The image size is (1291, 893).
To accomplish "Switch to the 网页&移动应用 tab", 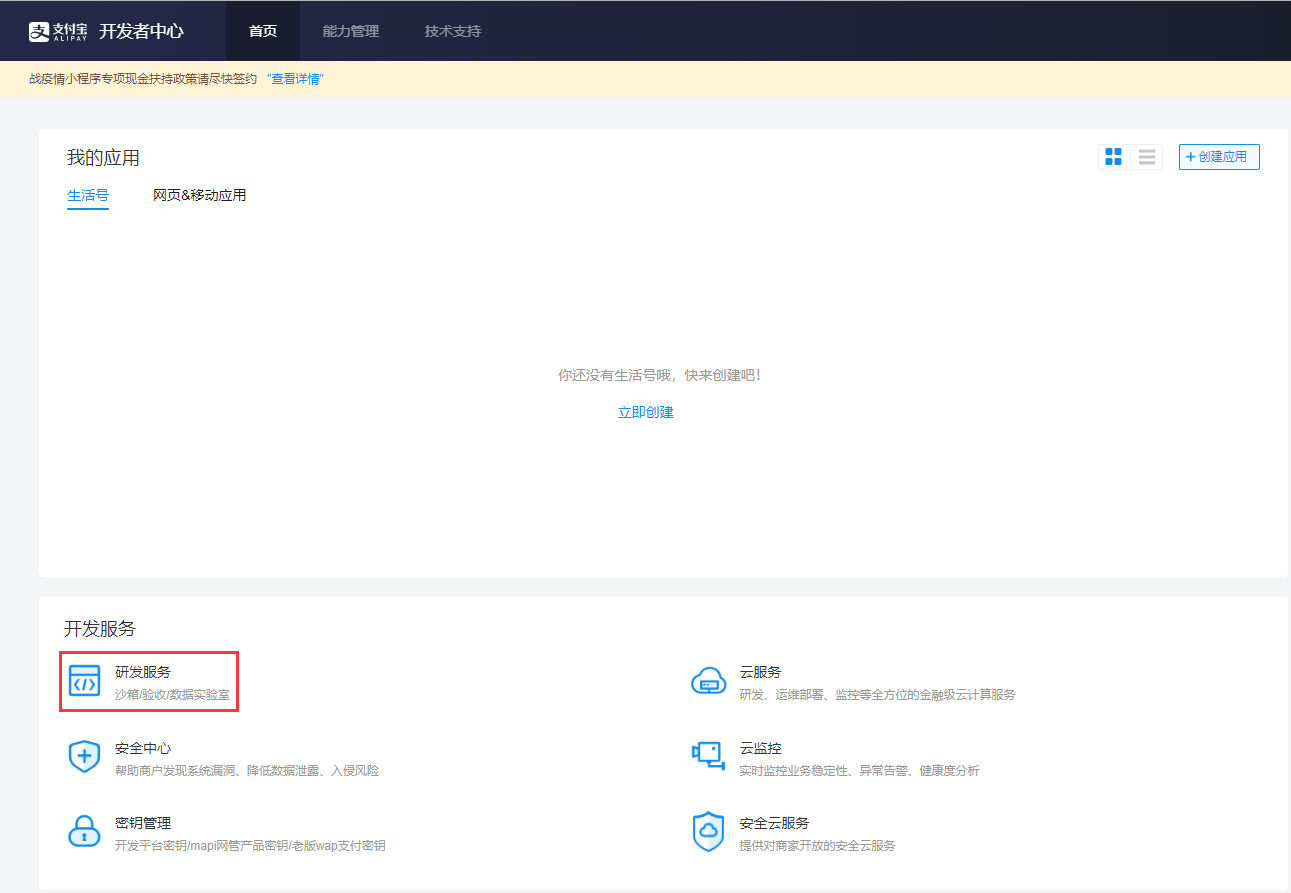I will tap(199, 195).
